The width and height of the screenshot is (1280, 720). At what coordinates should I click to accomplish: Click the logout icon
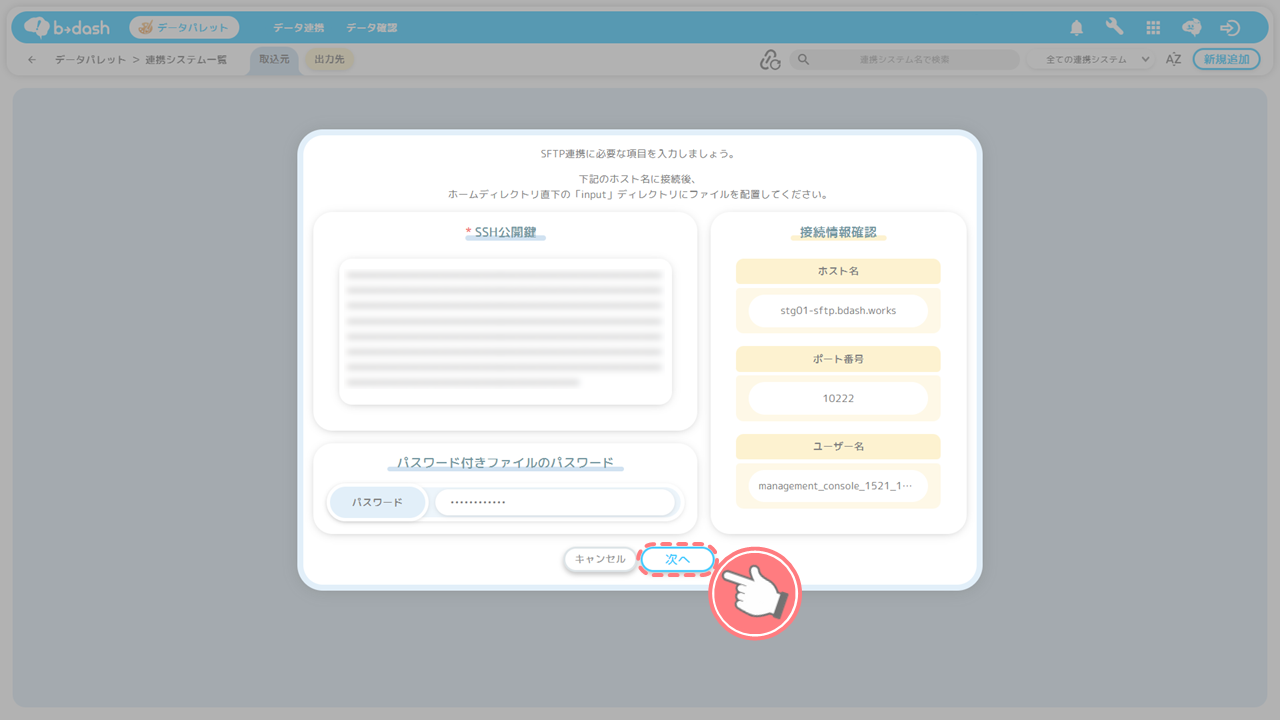tap(1230, 28)
